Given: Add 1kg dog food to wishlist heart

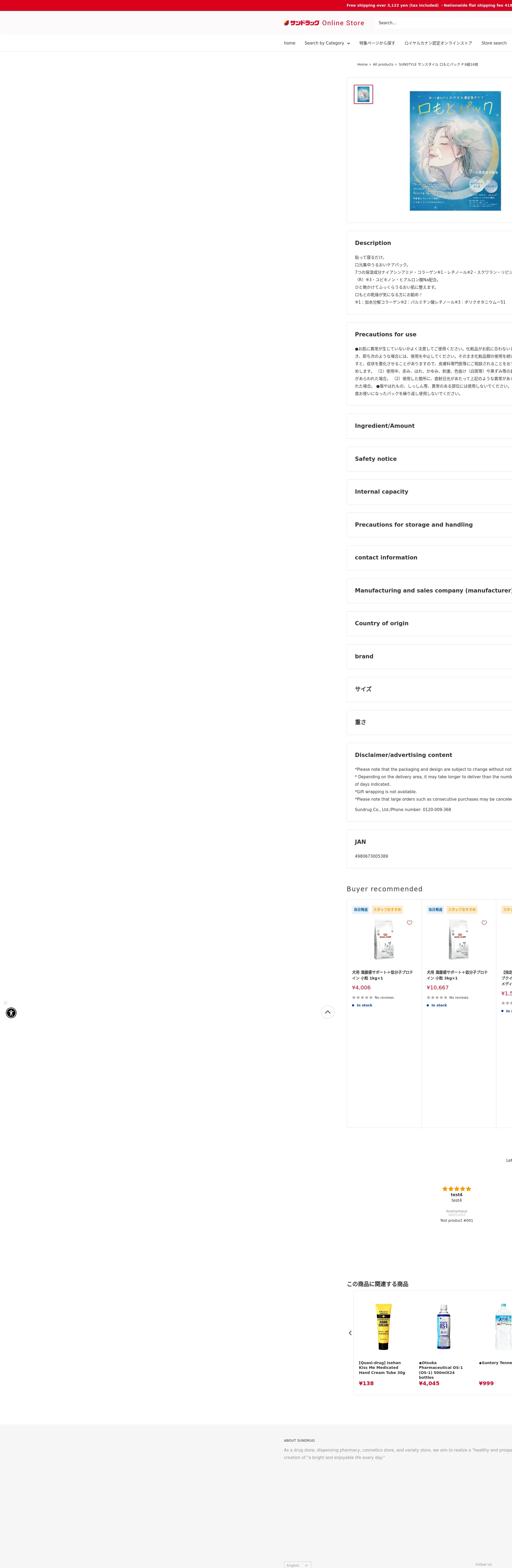Looking at the screenshot, I should [x=410, y=923].
